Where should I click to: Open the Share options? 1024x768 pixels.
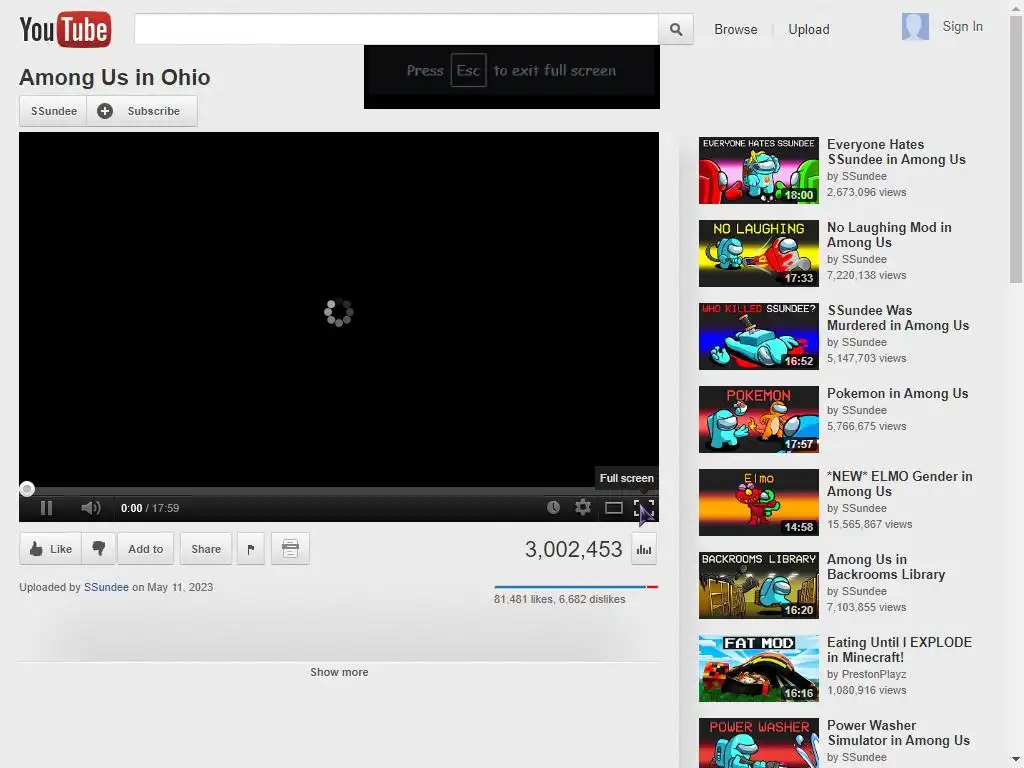(206, 549)
